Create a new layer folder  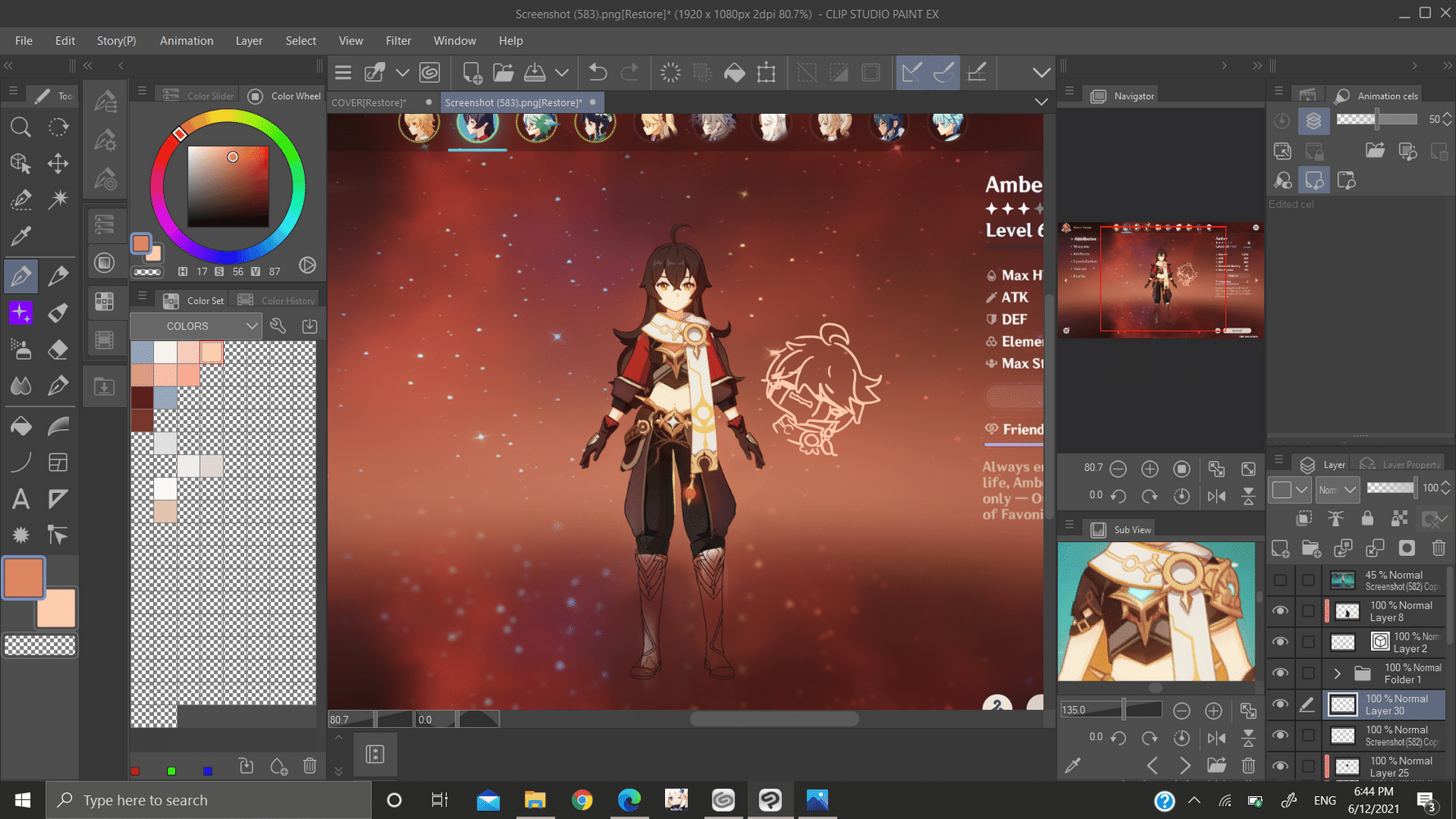(1311, 548)
